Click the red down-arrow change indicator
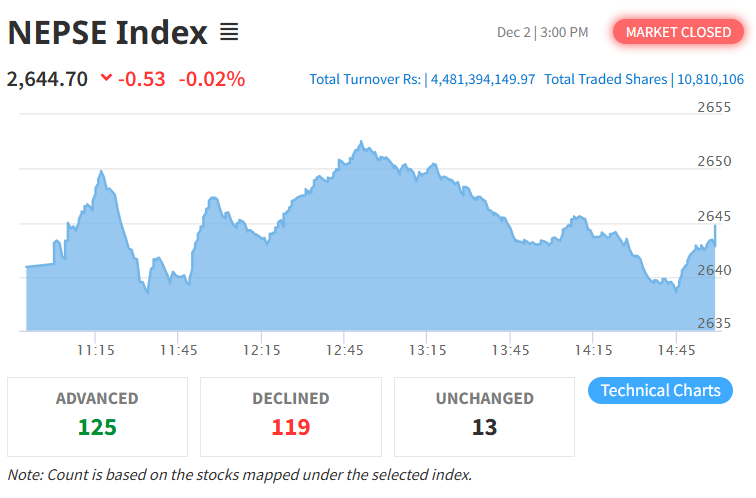Image resolution: width=756 pixels, height=498 pixels. tap(106, 78)
